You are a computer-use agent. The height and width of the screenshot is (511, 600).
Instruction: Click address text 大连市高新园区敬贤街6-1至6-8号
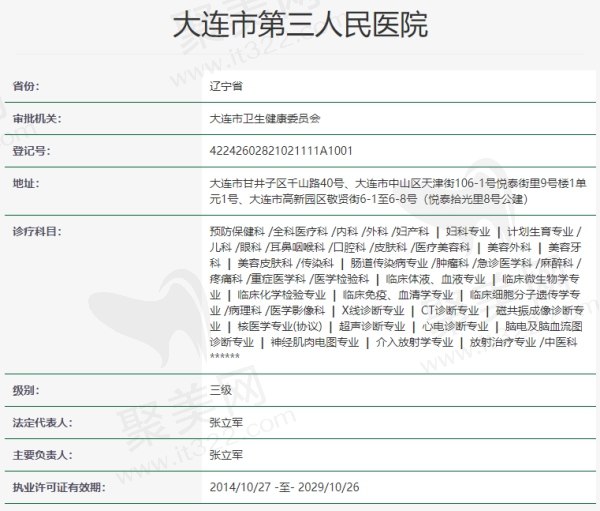(x=333, y=199)
